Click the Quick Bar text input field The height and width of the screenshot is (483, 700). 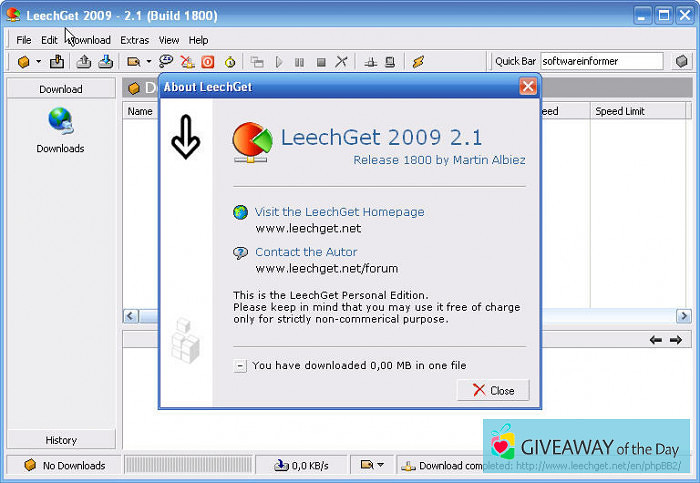click(602, 61)
